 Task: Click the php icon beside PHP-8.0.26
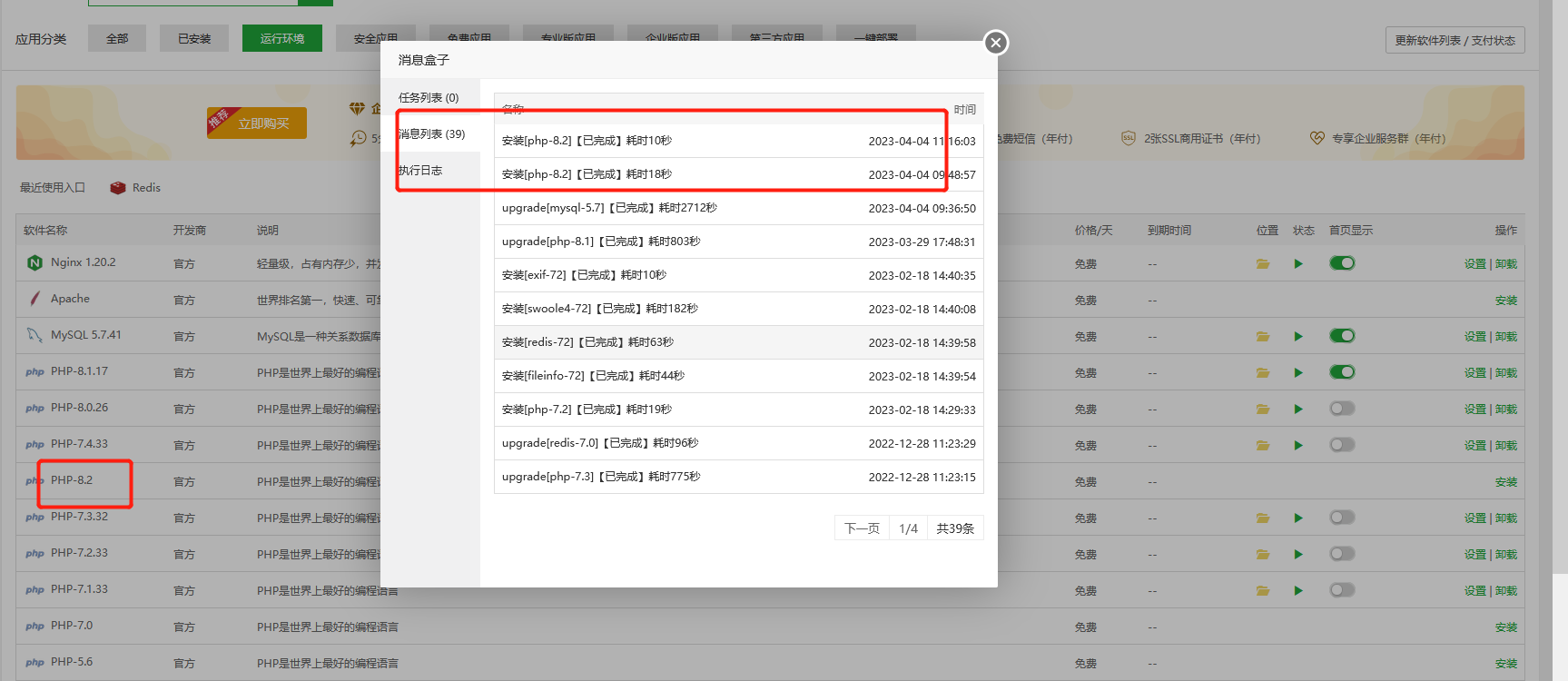(x=35, y=409)
